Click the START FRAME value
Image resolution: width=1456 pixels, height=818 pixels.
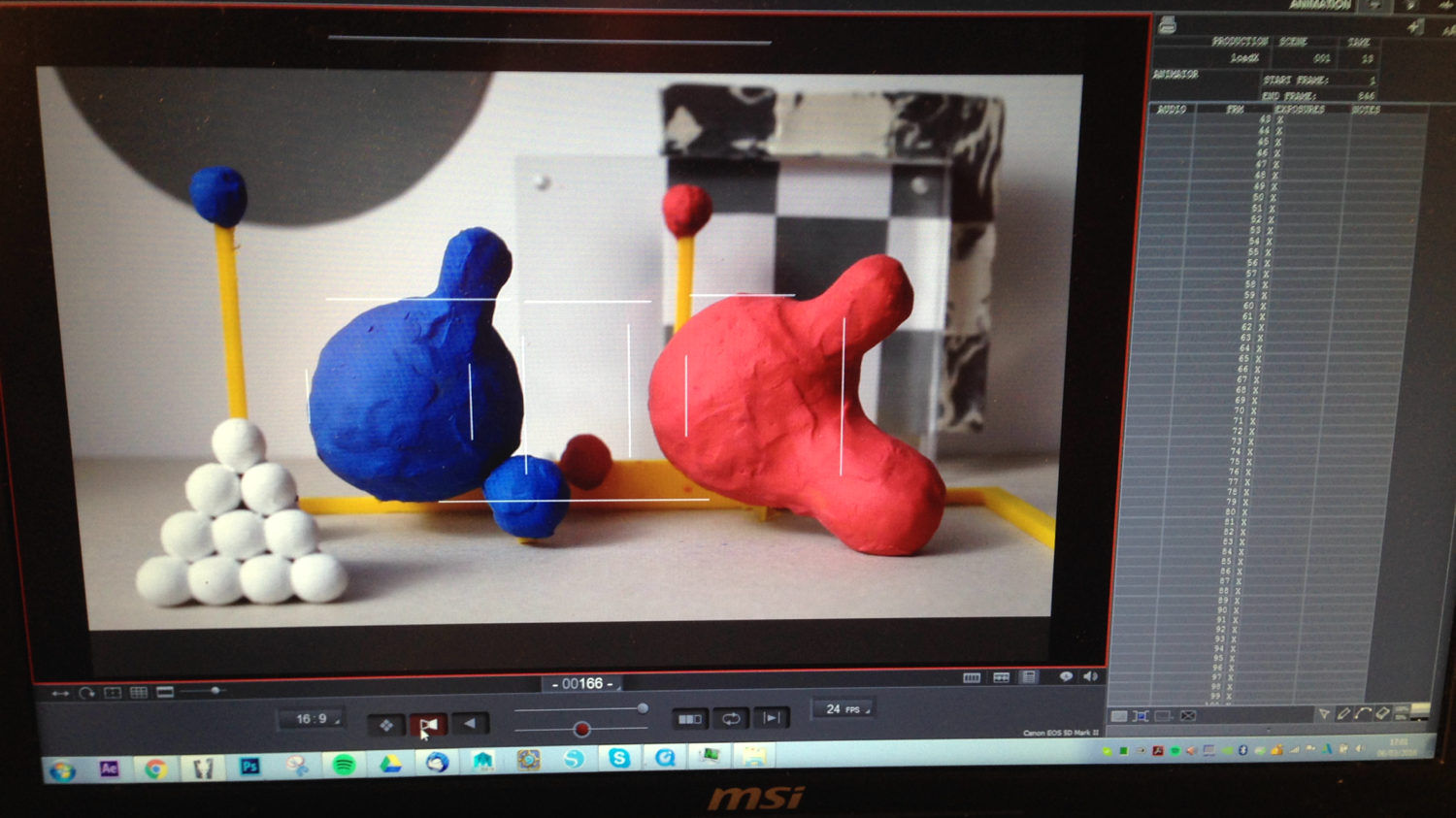pyautogui.click(x=1372, y=80)
